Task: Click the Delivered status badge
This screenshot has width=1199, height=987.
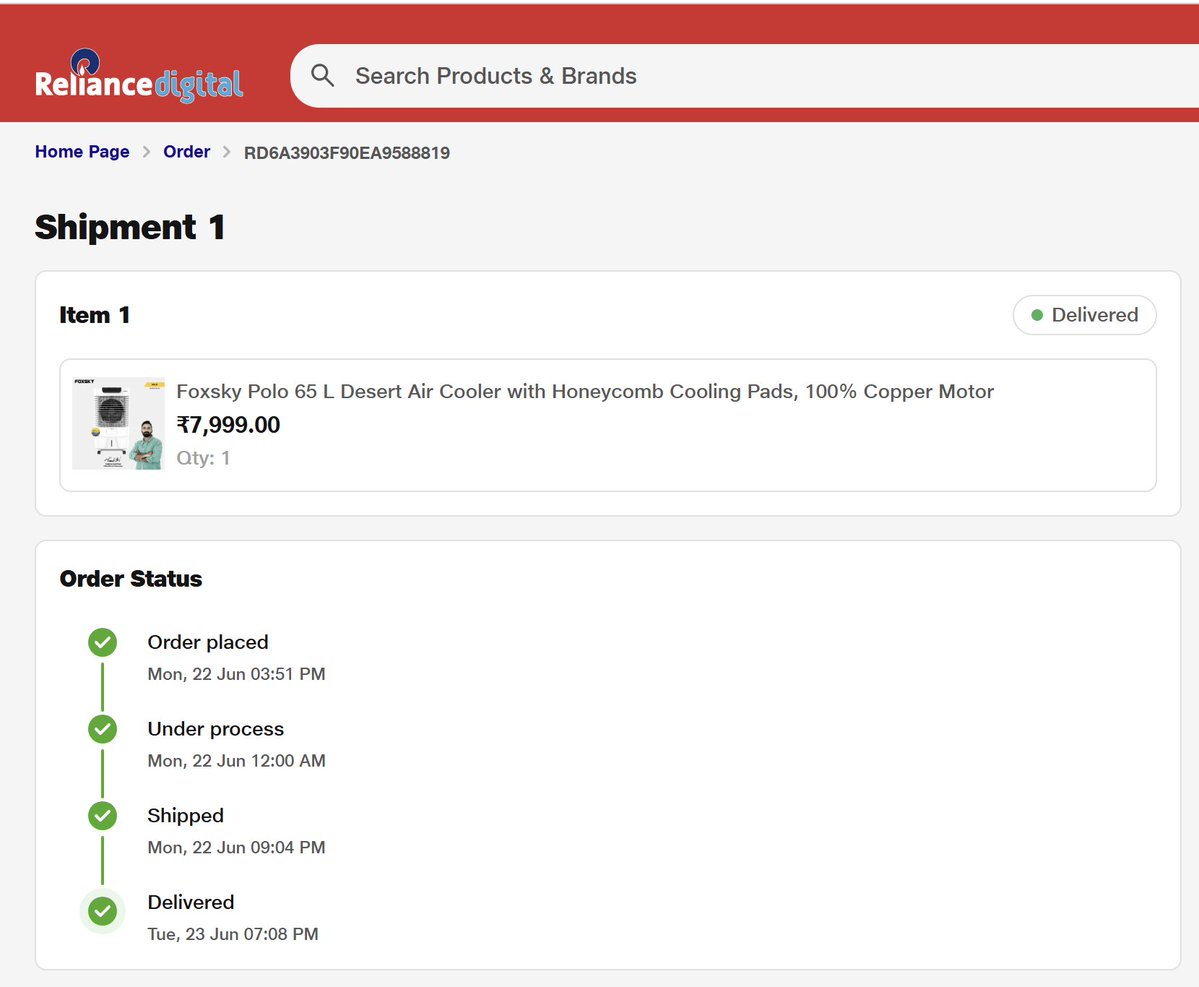Action: click(x=1084, y=315)
